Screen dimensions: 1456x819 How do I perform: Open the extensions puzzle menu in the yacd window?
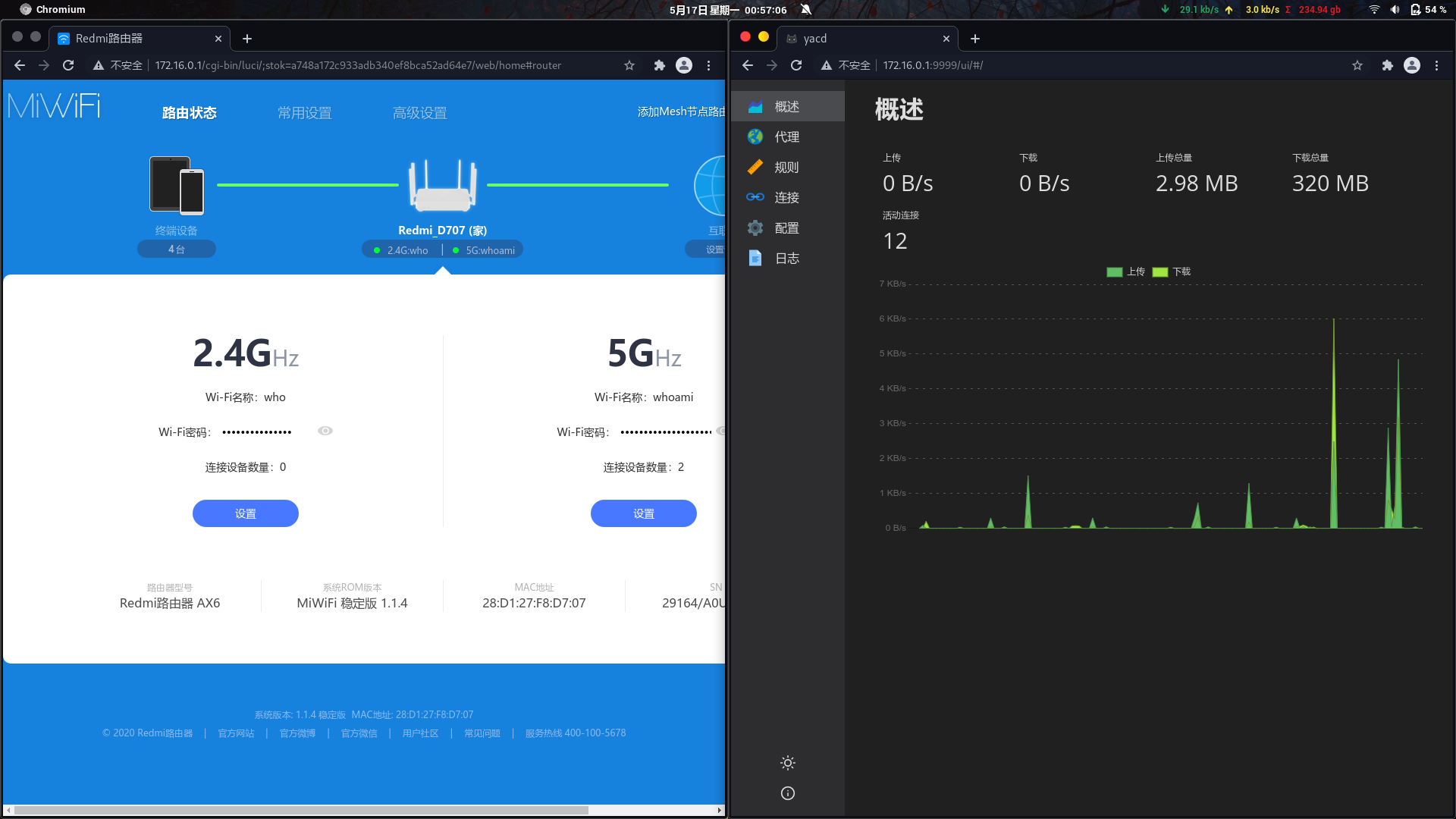pyautogui.click(x=1387, y=65)
